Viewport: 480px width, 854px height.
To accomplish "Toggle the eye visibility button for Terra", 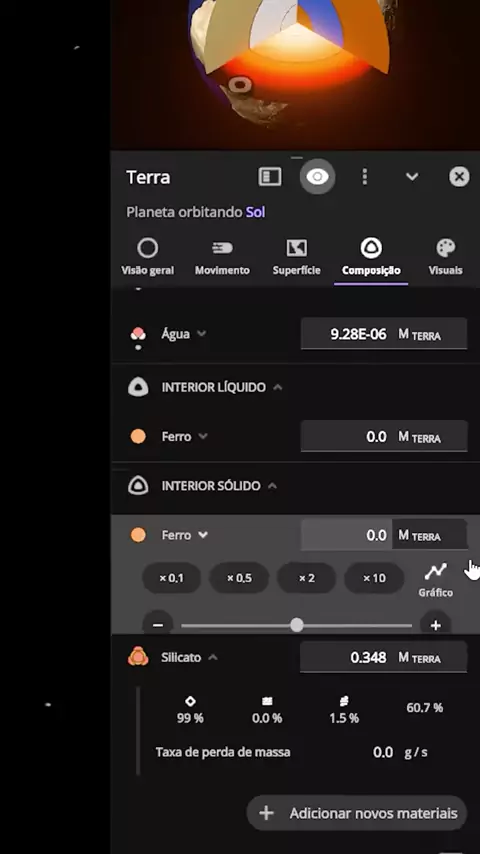I will 317,176.
